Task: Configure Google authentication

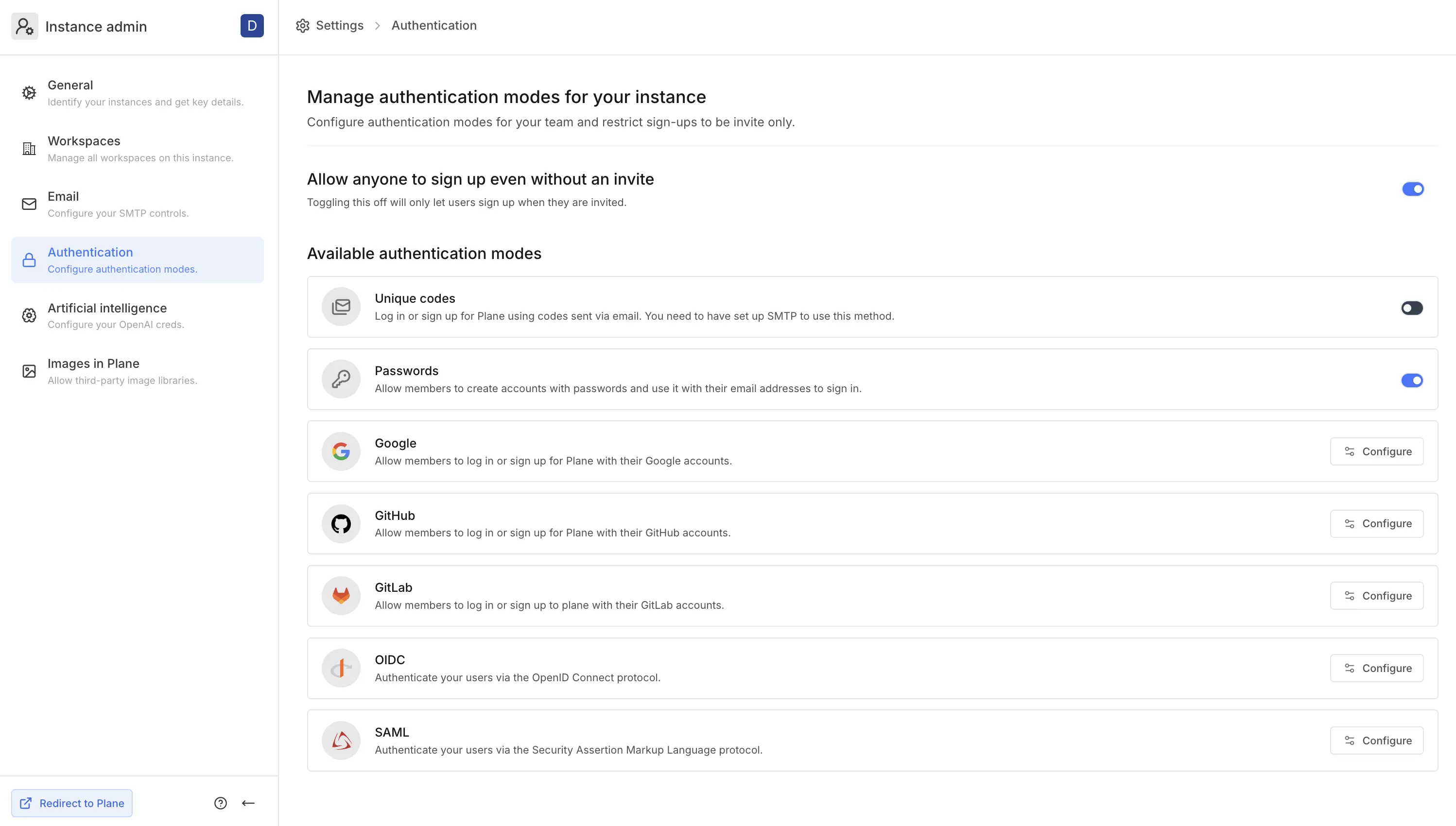Action: tap(1377, 451)
